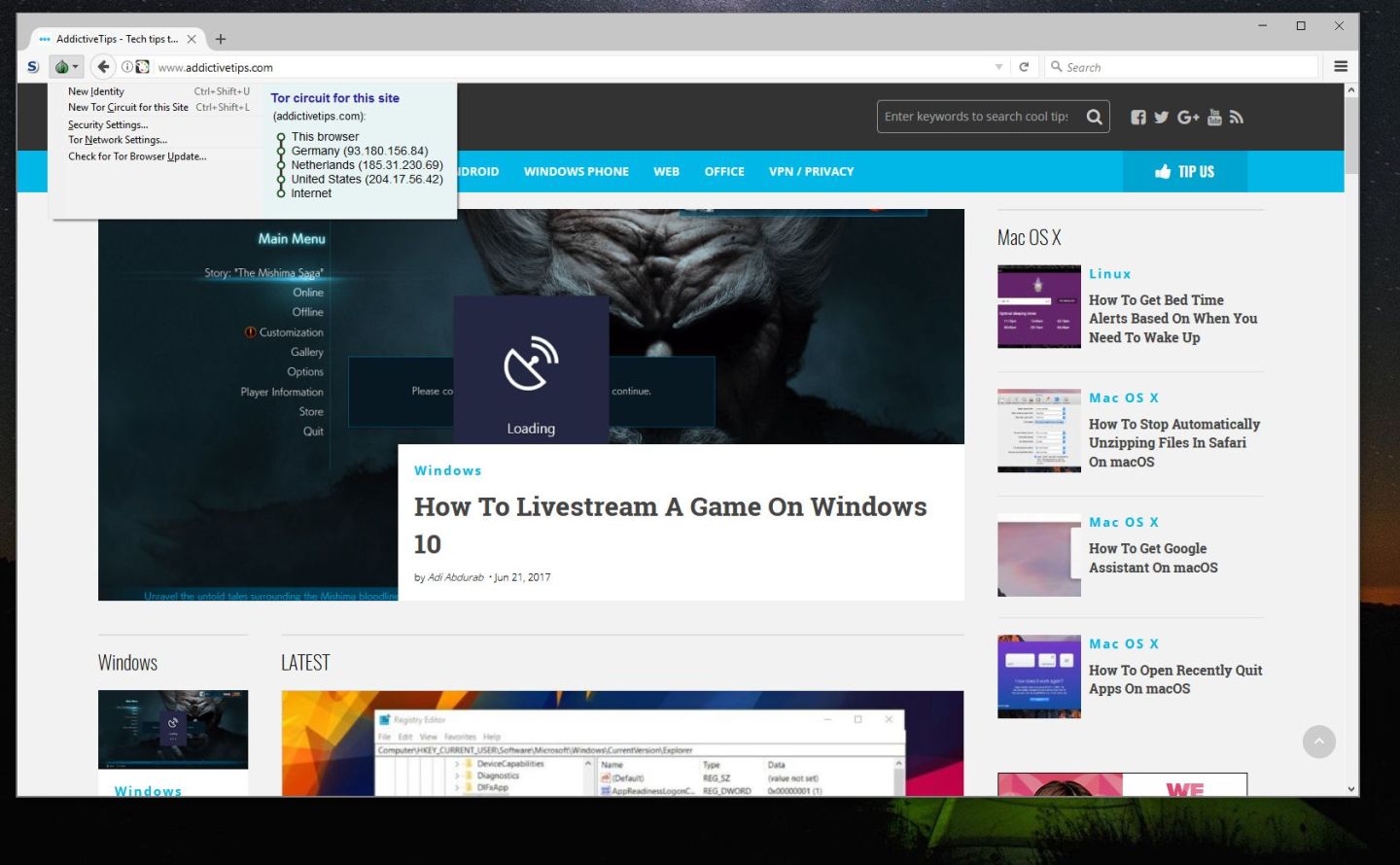Click the 'Mac OS X' sidebar heading
Screen dimensions: 1400x865
coord(1030,238)
